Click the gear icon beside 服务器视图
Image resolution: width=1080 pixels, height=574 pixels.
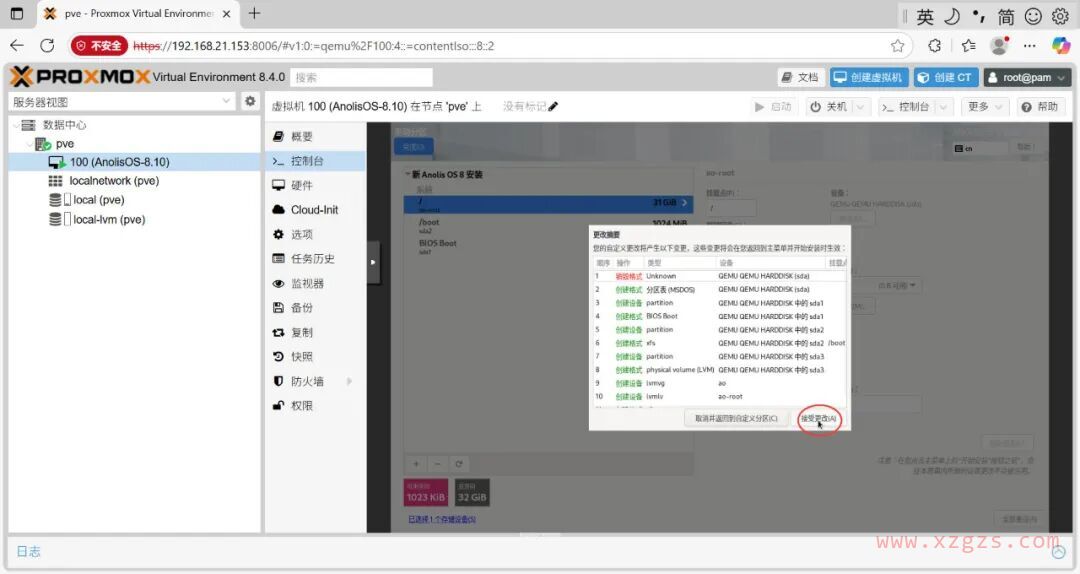pyautogui.click(x=250, y=101)
